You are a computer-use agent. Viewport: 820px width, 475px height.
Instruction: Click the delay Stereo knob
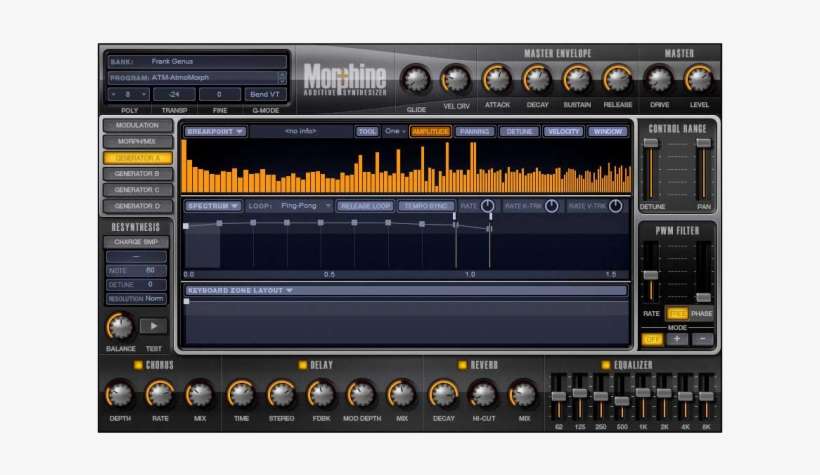pos(281,395)
